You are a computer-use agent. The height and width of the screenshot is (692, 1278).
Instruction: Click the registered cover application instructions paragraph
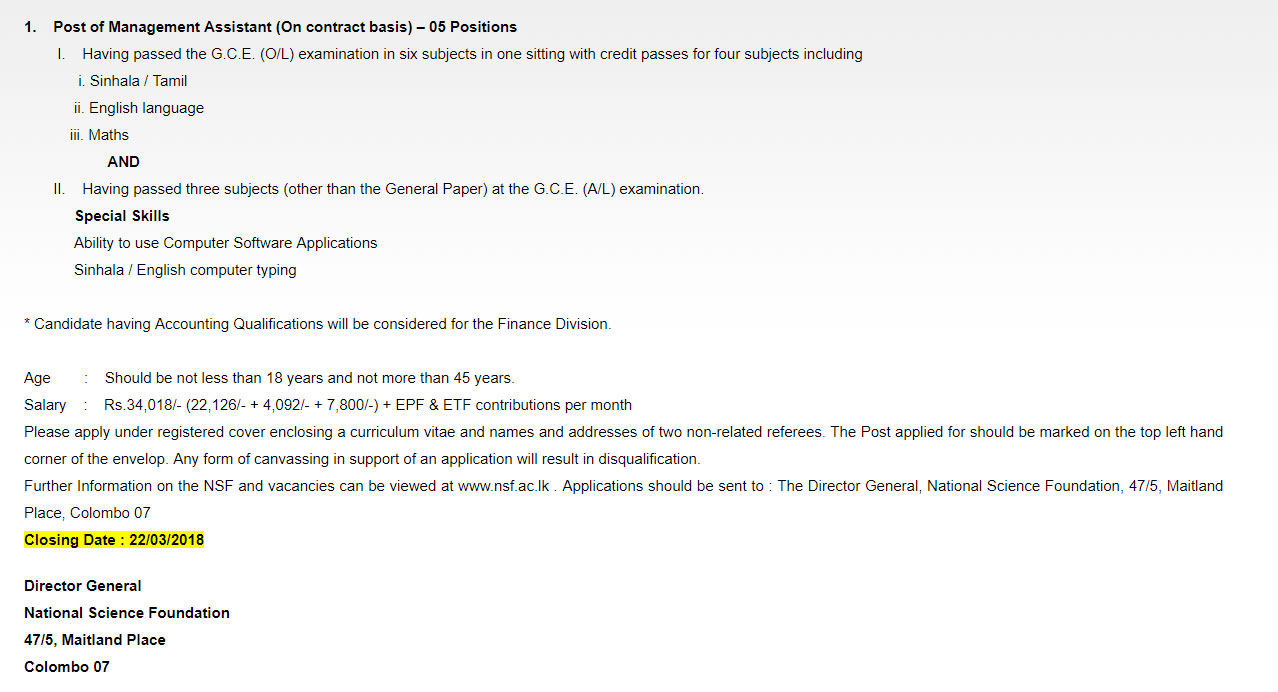[624, 445]
